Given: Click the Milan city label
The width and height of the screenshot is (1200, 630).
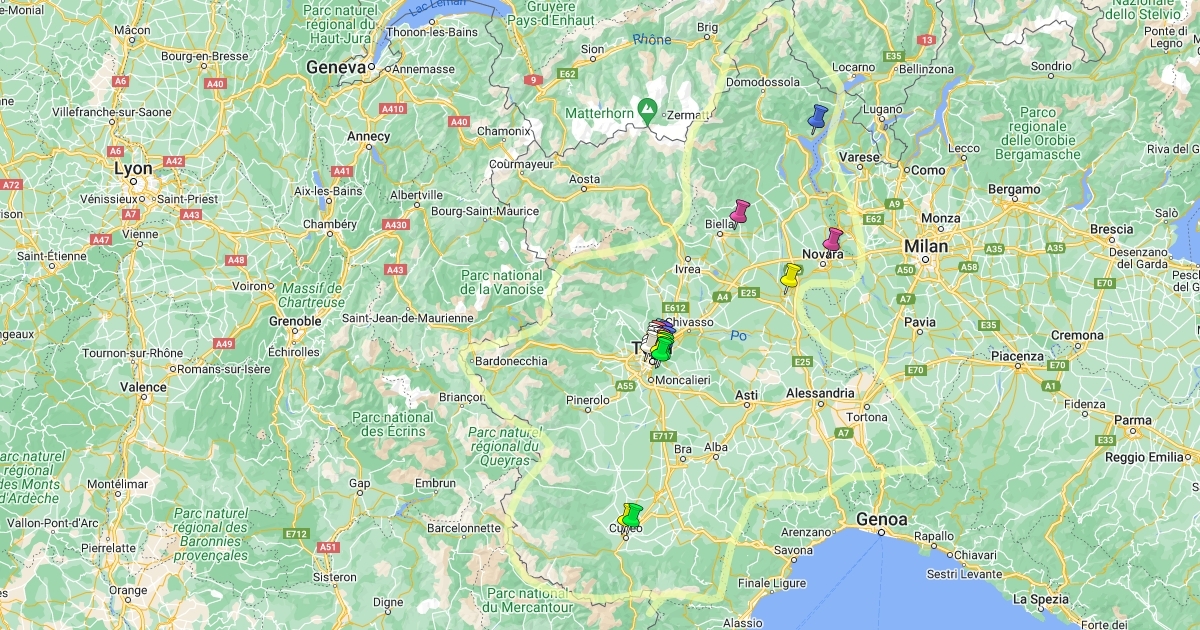Looking at the screenshot, I should [925, 246].
